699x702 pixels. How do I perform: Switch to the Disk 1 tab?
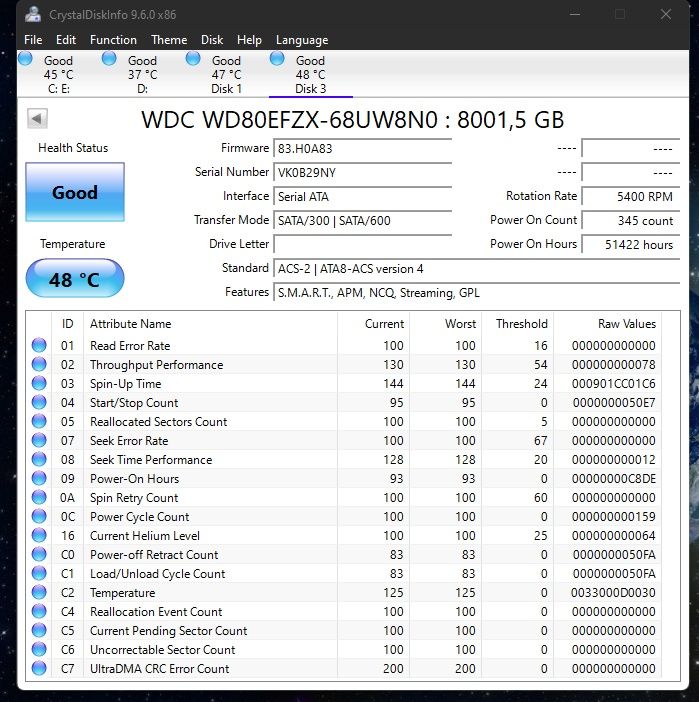227,74
